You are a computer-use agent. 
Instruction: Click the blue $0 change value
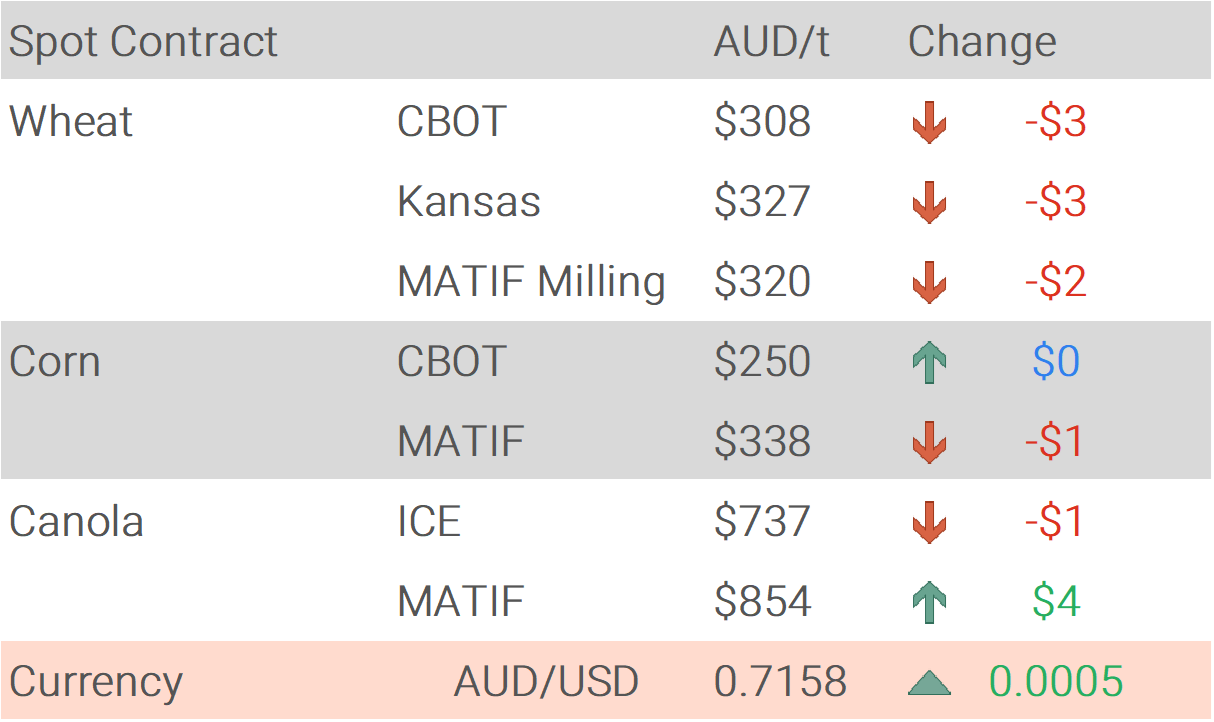[1055, 362]
